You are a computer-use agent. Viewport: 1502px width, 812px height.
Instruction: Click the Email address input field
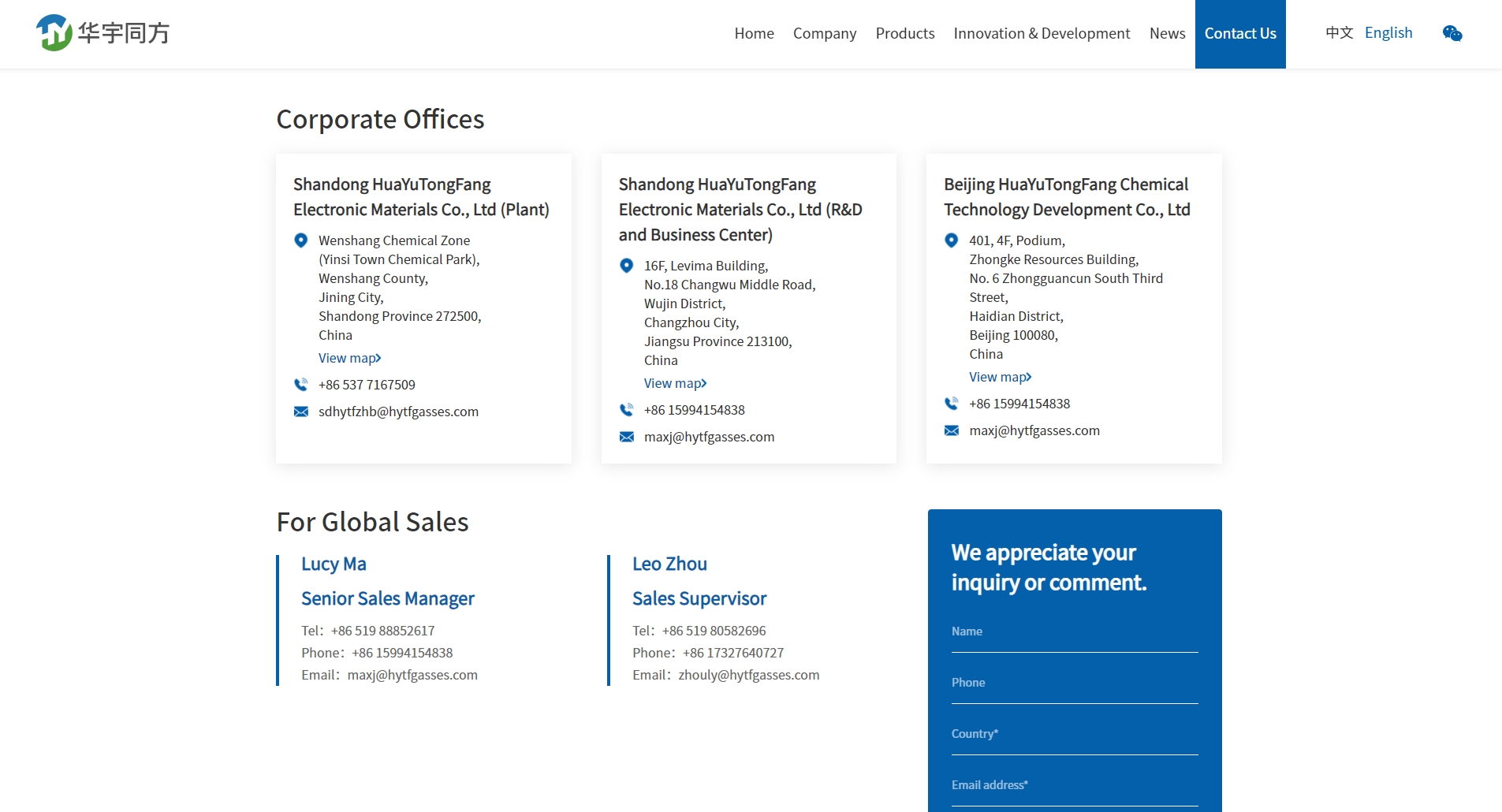tap(1075, 786)
